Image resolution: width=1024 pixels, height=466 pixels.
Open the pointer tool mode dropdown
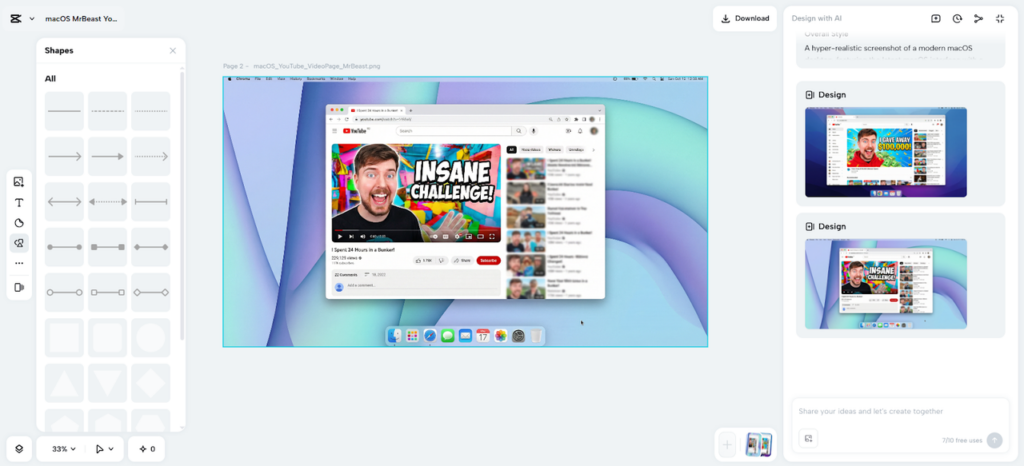(x=104, y=449)
